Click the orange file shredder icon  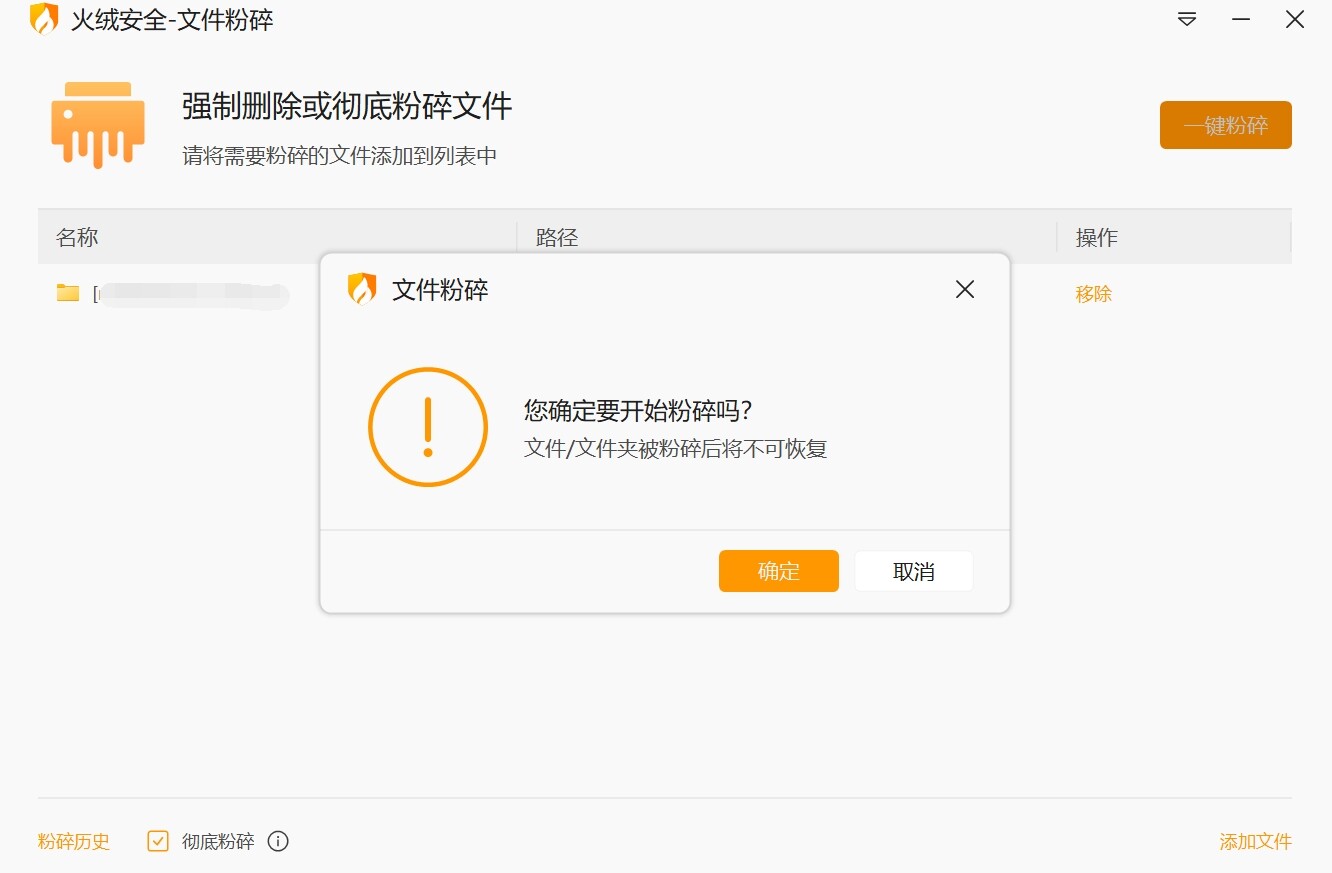click(x=98, y=124)
